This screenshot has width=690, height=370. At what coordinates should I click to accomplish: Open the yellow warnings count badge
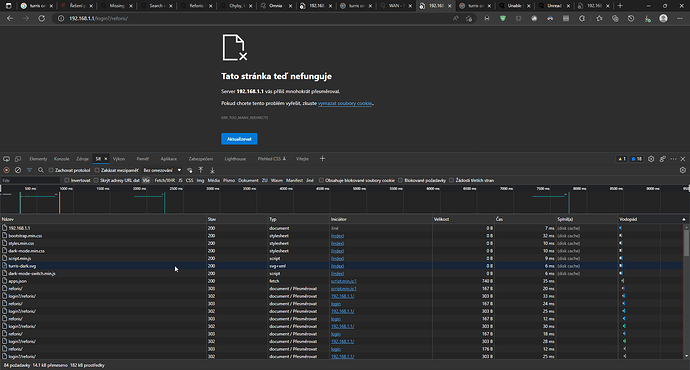pyautogui.click(x=621, y=159)
